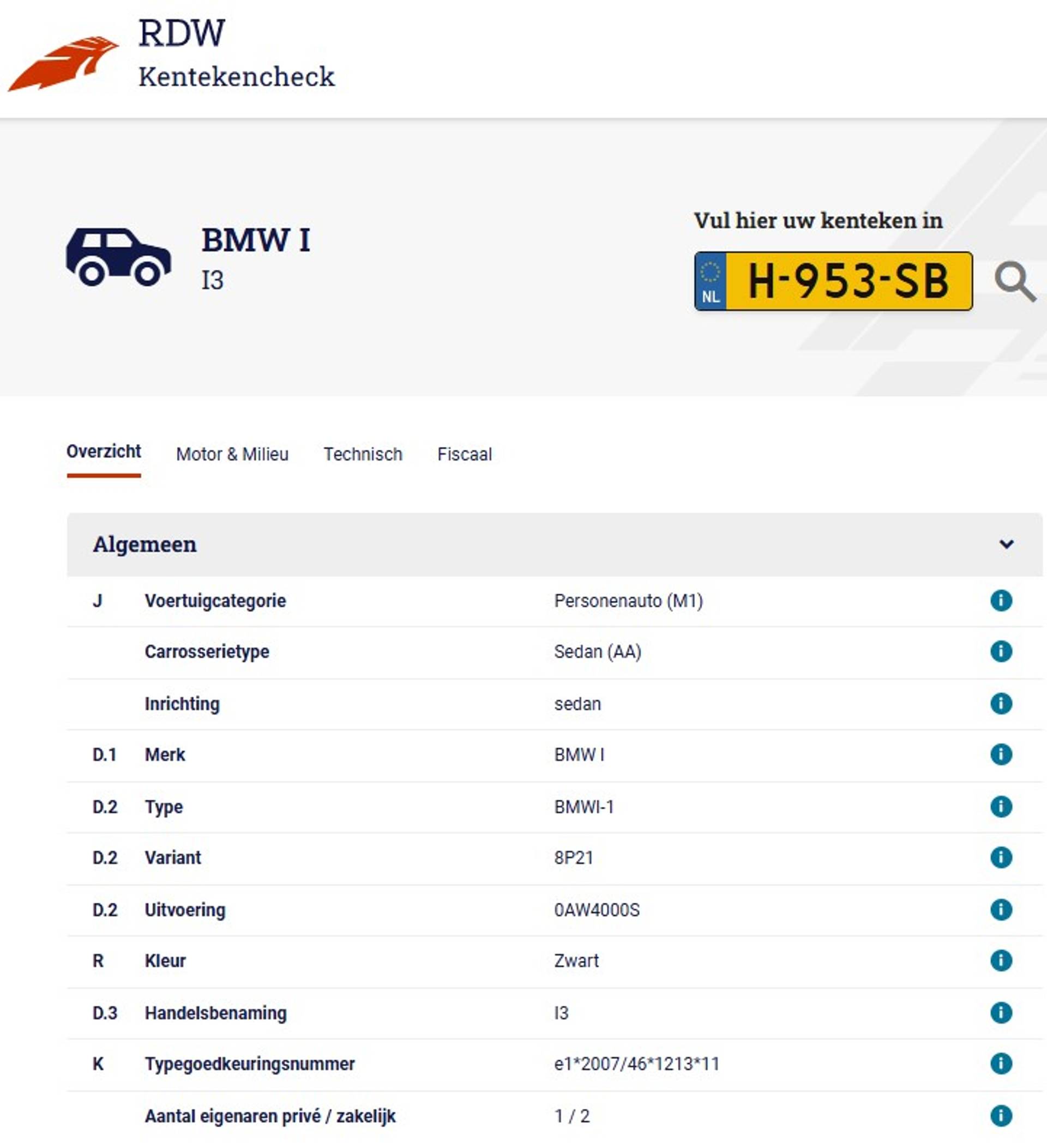Click the Kleur value Zwart
The image size is (1047, 1148).
576,961
